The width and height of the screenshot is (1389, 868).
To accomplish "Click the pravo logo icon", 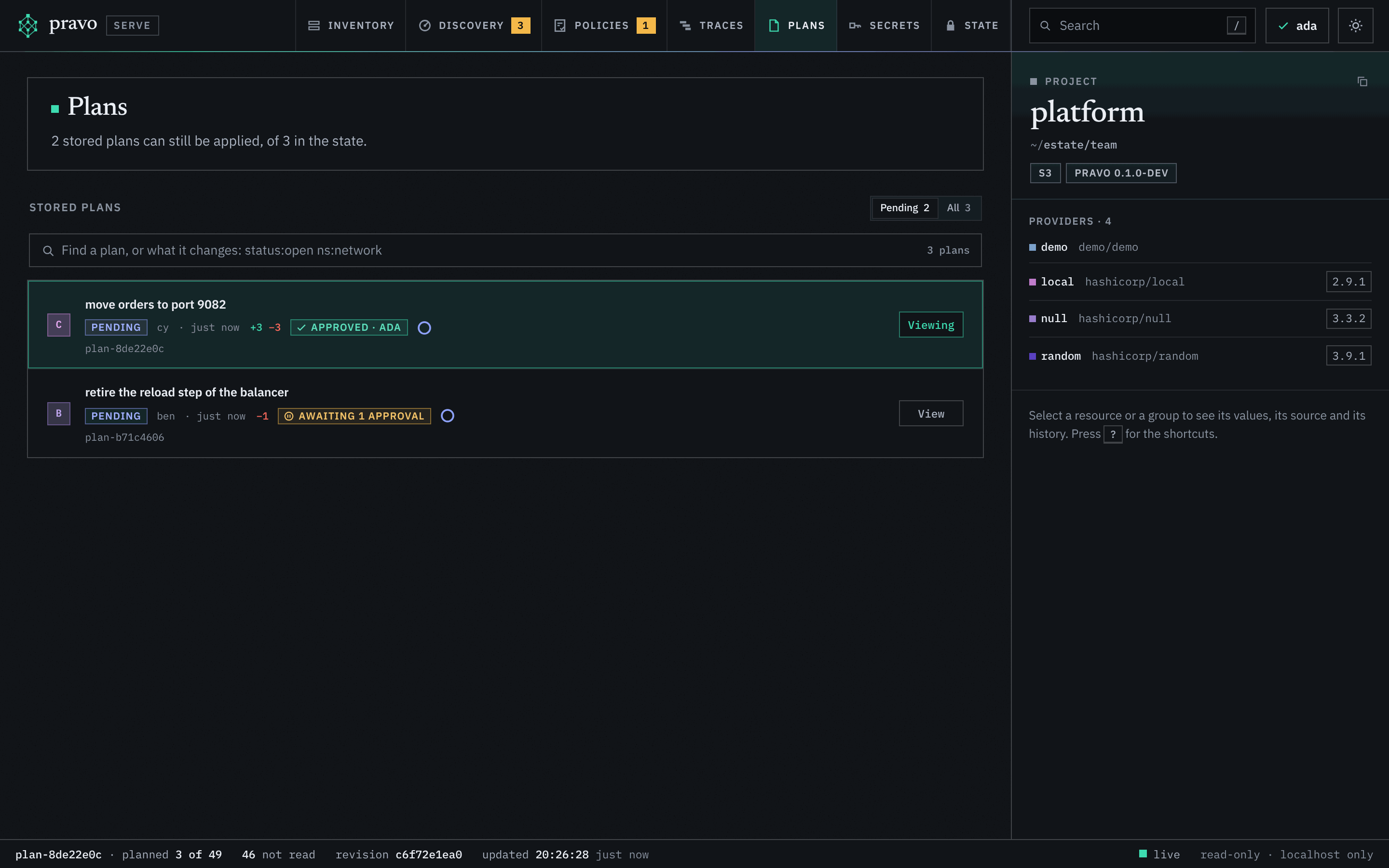I will click(27, 25).
